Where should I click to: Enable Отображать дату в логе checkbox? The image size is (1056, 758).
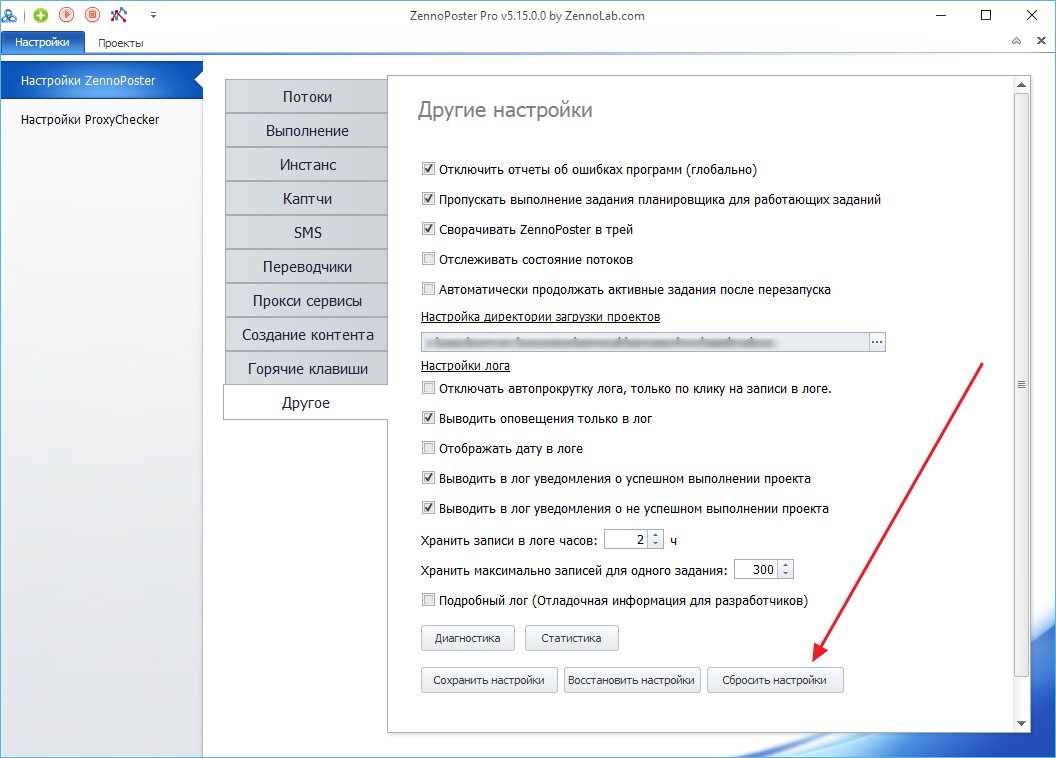click(428, 448)
